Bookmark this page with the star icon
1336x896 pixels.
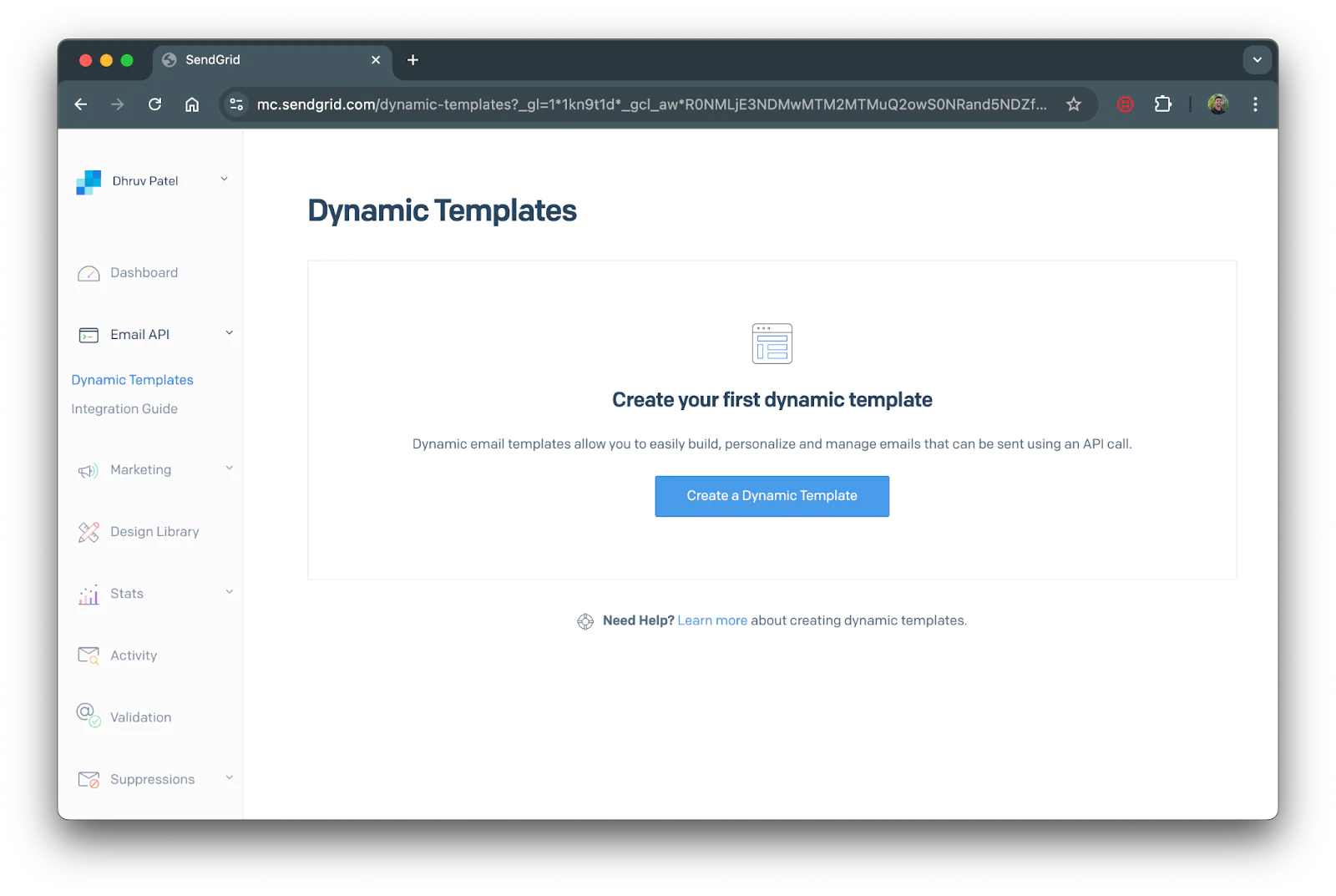click(x=1074, y=104)
